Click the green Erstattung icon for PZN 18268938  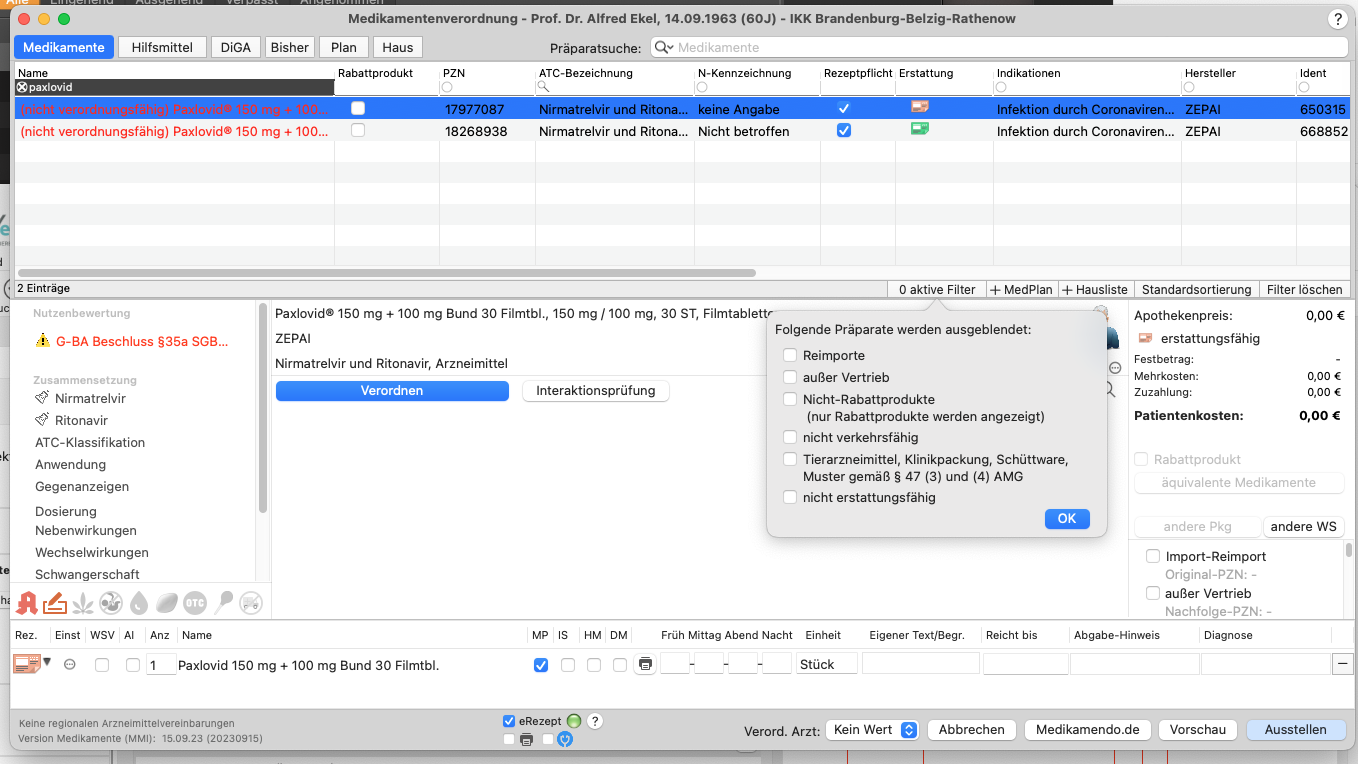point(919,129)
